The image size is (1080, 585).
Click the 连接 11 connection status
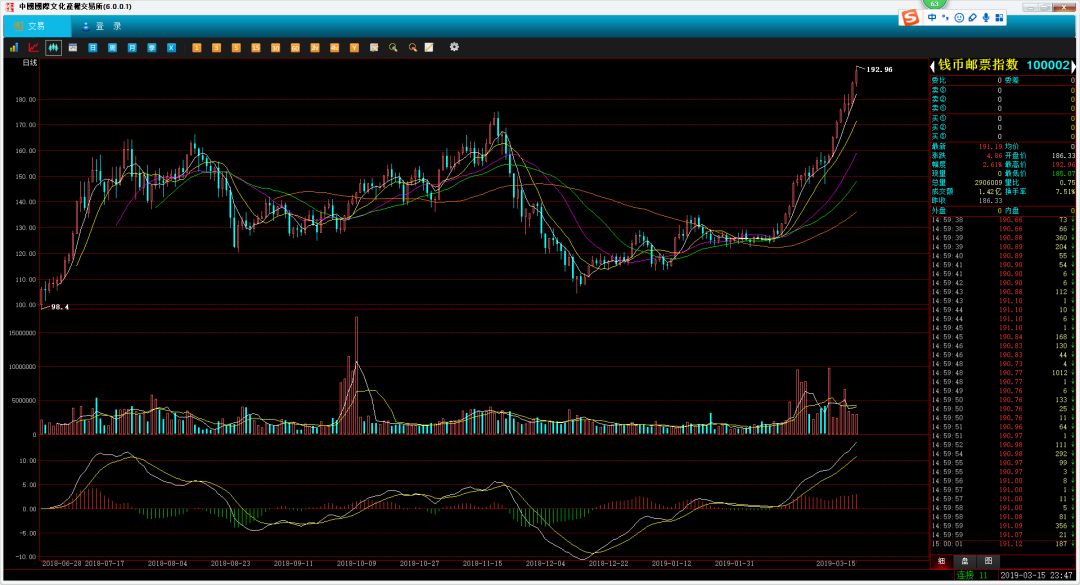click(972, 575)
